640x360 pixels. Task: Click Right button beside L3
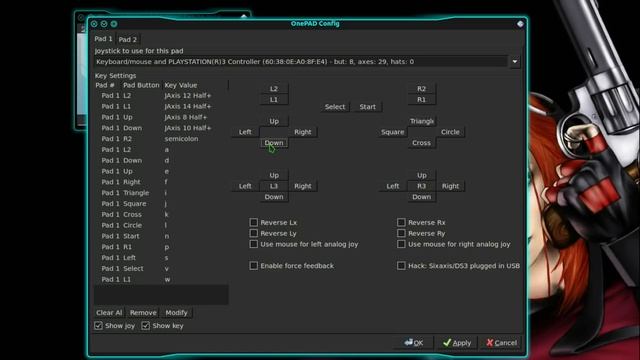tap(302, 186)
